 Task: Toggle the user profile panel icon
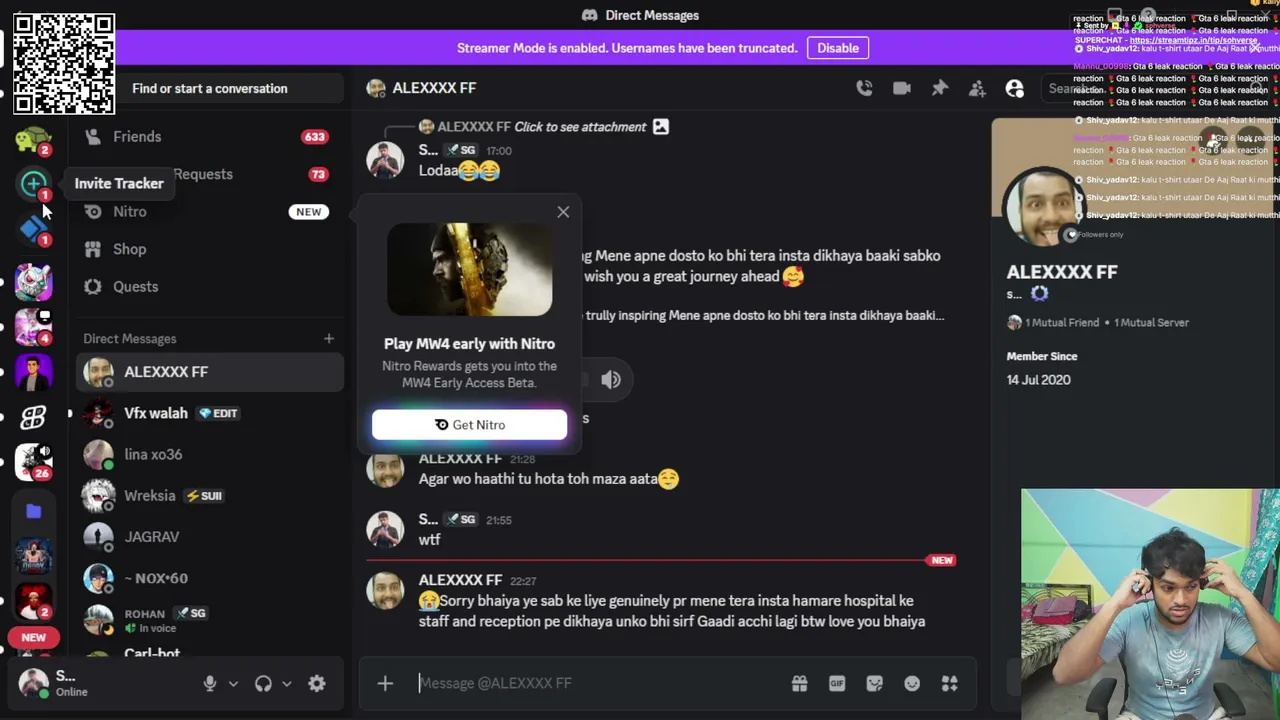click(1015, 89)
